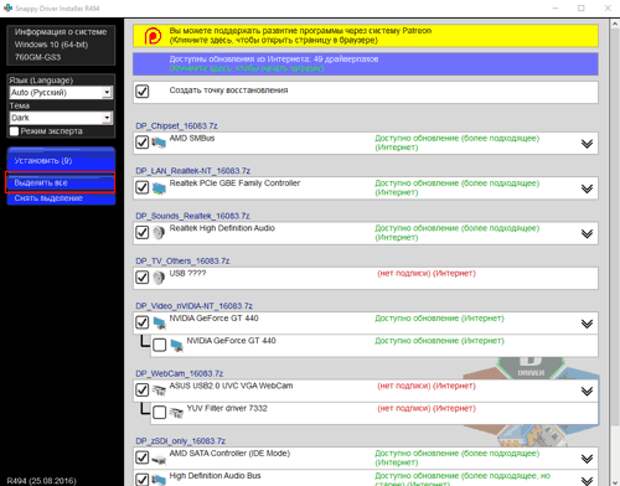
Task: Click the first NVIDIA GeForce GT 440 monitor icon
Action: pyautogui.click(x=159, y=323)
